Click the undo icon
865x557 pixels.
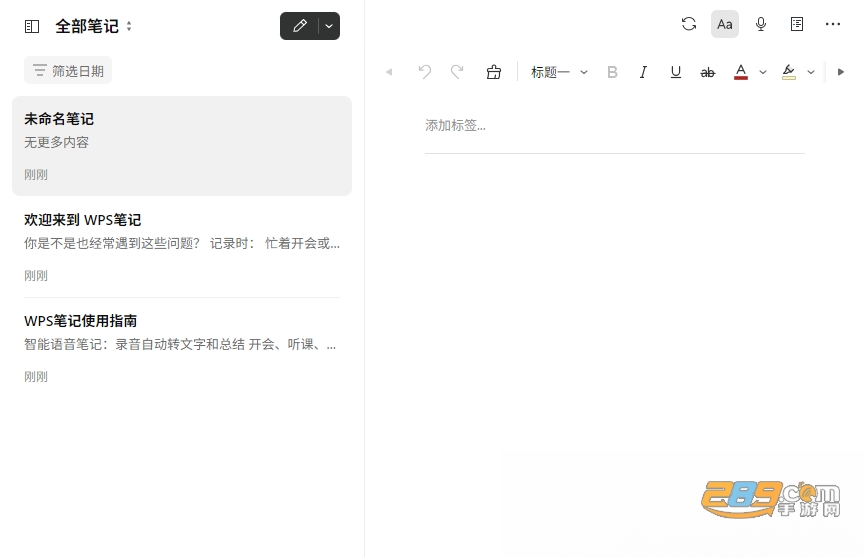[x=424, y=72]
